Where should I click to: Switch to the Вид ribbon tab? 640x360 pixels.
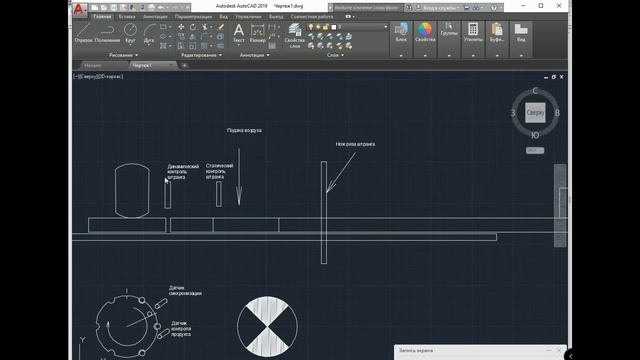[x=223, y=17]
